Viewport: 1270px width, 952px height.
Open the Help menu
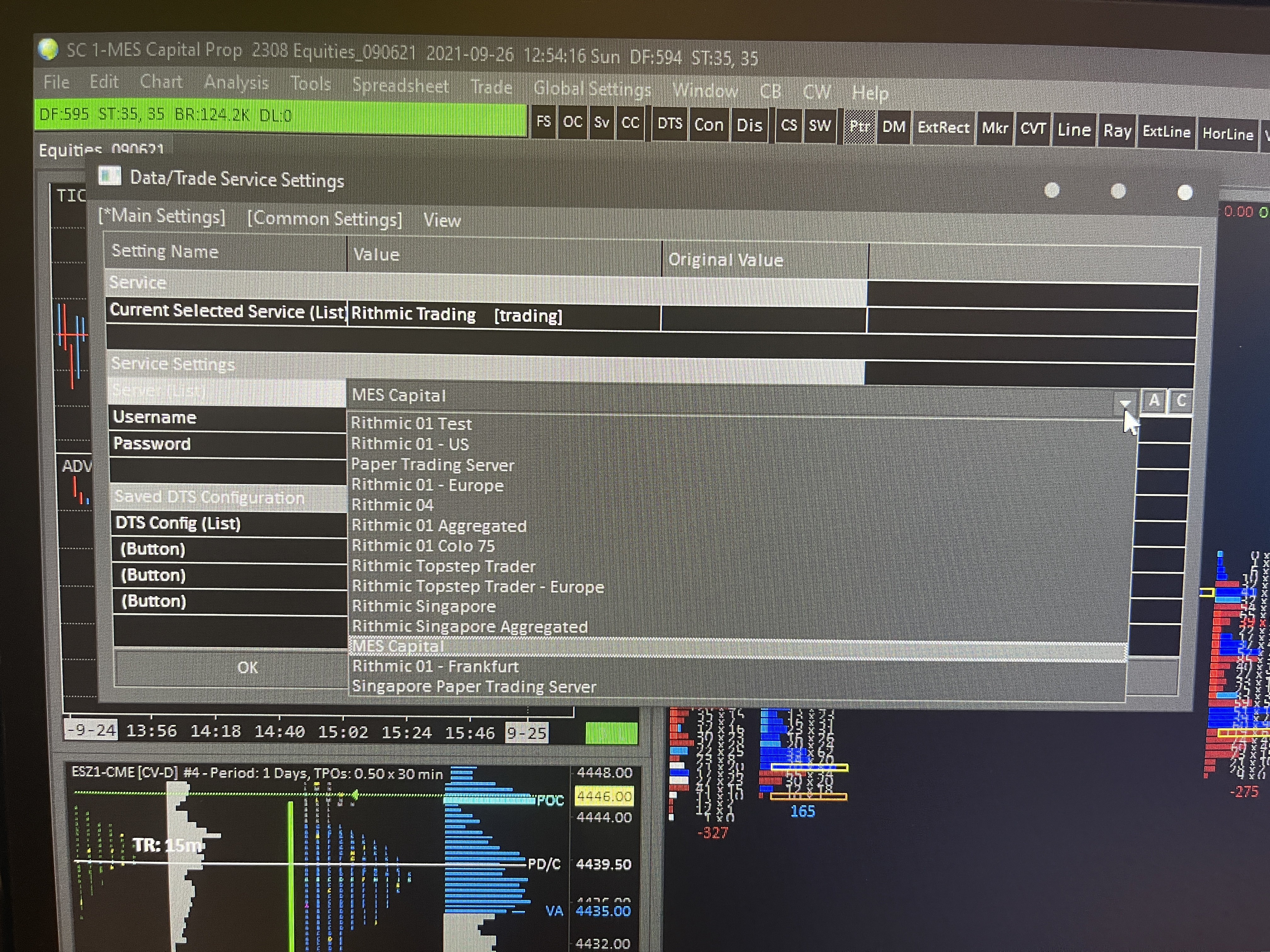(x=870, y=93)
